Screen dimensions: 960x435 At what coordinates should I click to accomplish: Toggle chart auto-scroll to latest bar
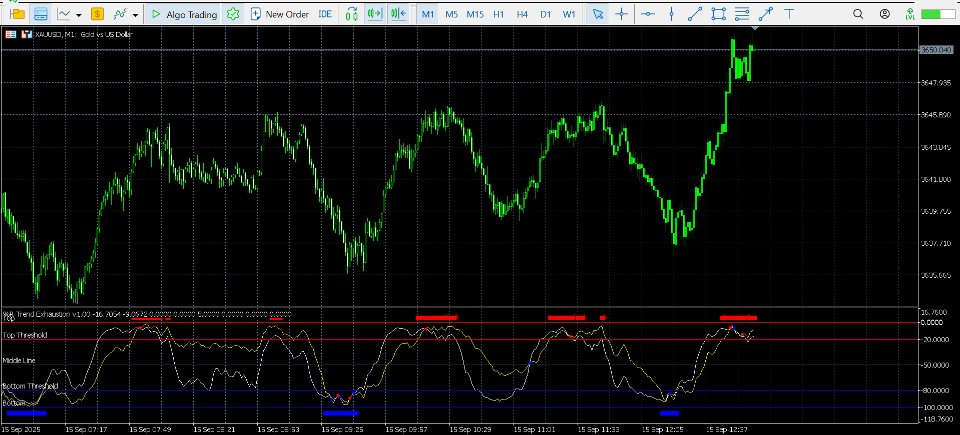pos(376,15)
